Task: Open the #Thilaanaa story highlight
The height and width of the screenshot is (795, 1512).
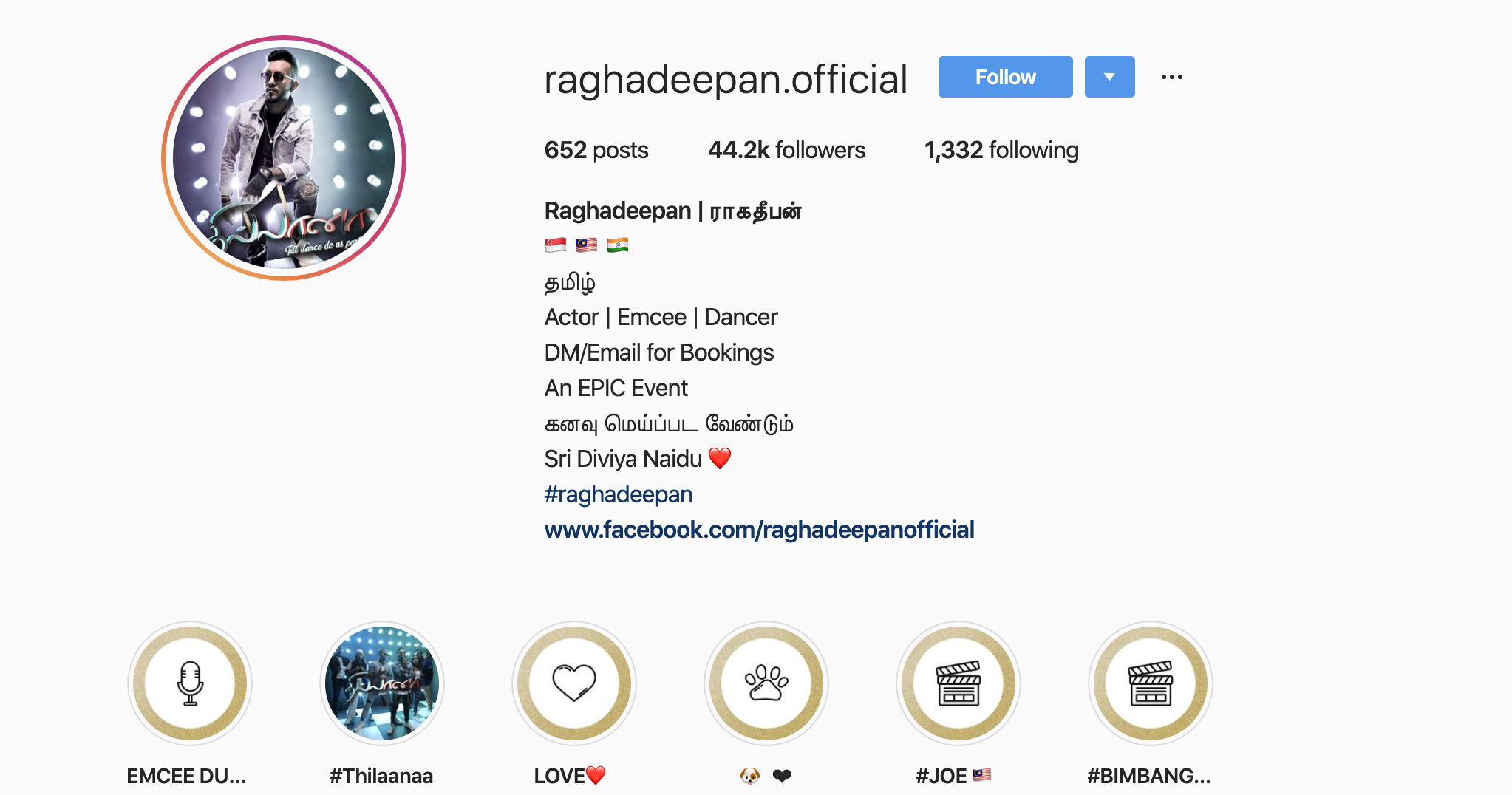Action: pyautogui.click(x=382, y=683)
